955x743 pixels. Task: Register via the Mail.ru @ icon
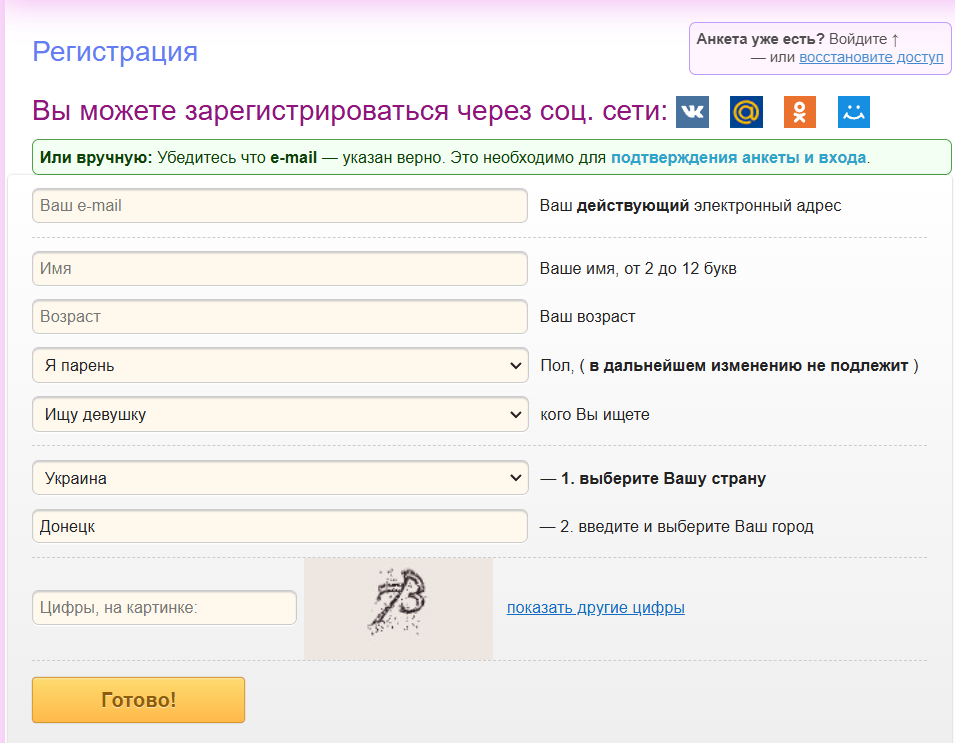(x=746, y=112)
